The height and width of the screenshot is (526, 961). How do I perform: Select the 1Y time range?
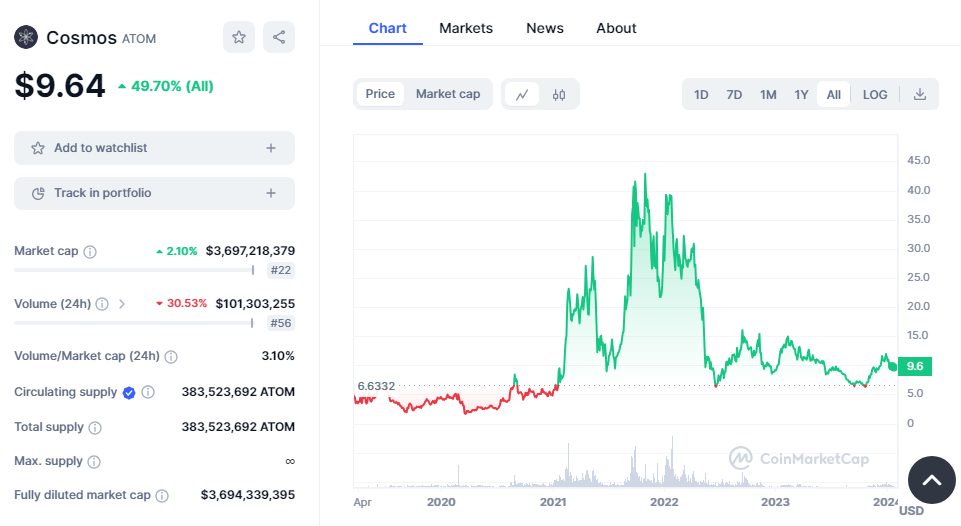click(x=801, y=95)
